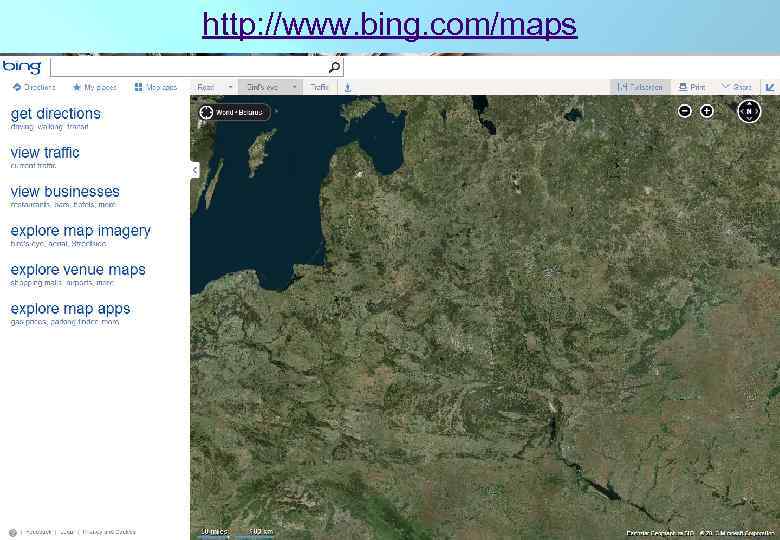Click the 'explore map apps' link
Image resolution: width=780 pixels, height=540 pixels.
pyautogui.click(x=70, y=309)
